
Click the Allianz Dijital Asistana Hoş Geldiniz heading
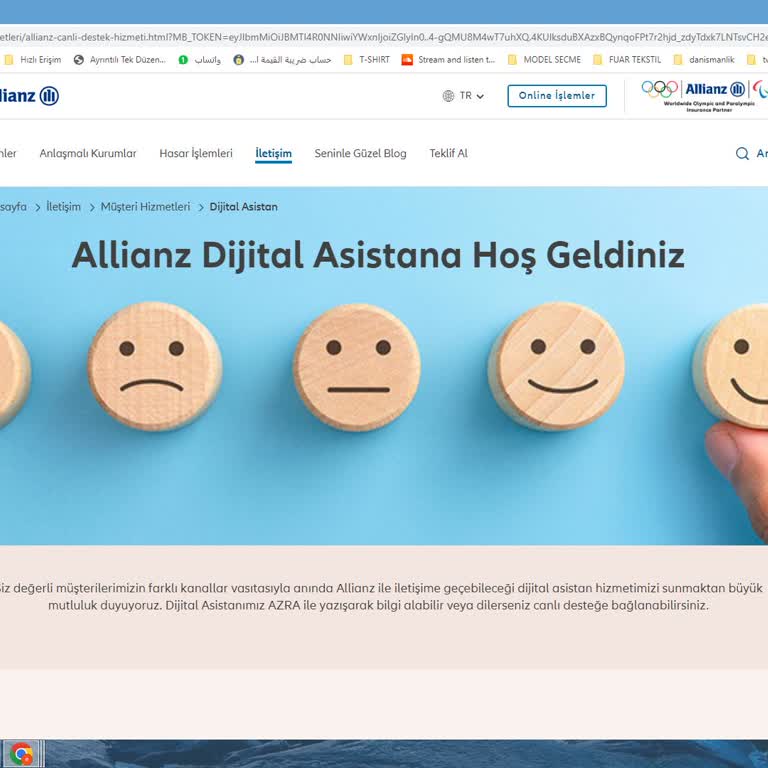click(378, 255)
